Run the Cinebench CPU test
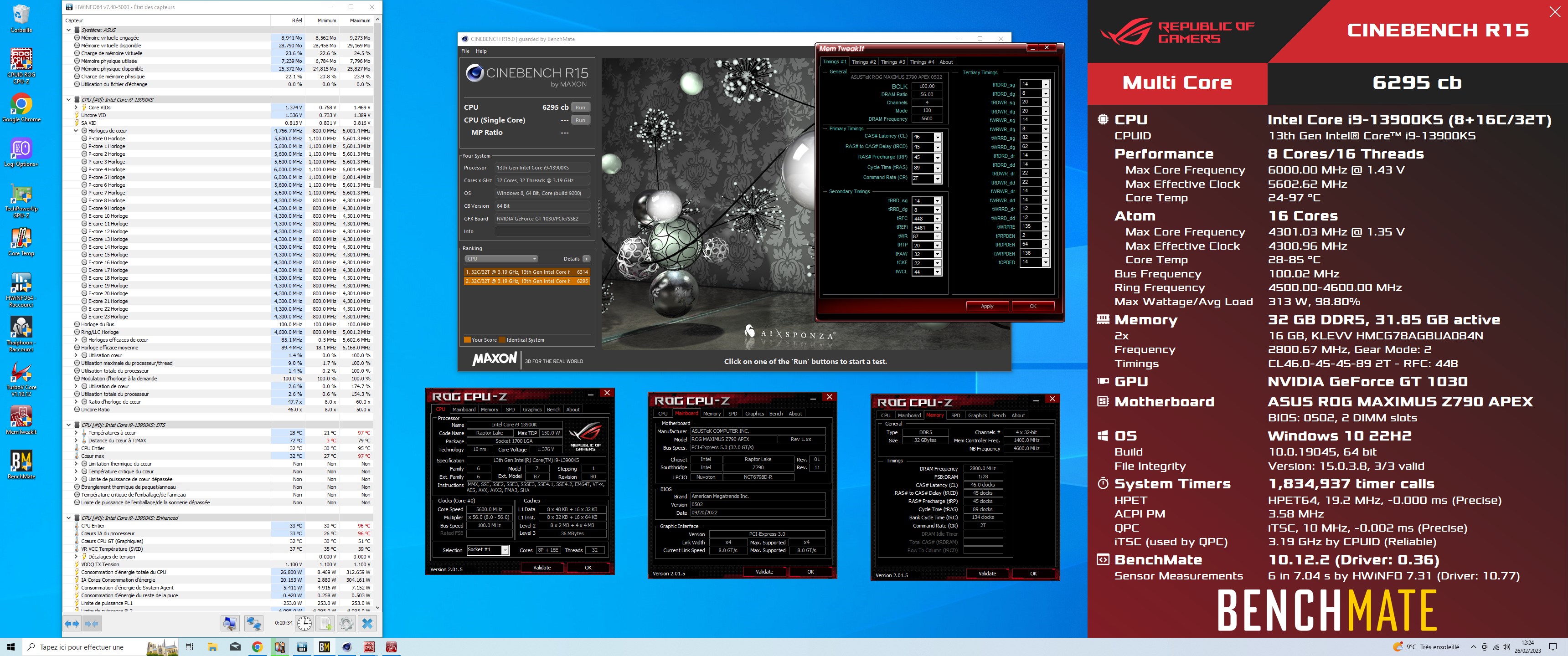This screenshot has height=656, width=1568. point(581,108)
